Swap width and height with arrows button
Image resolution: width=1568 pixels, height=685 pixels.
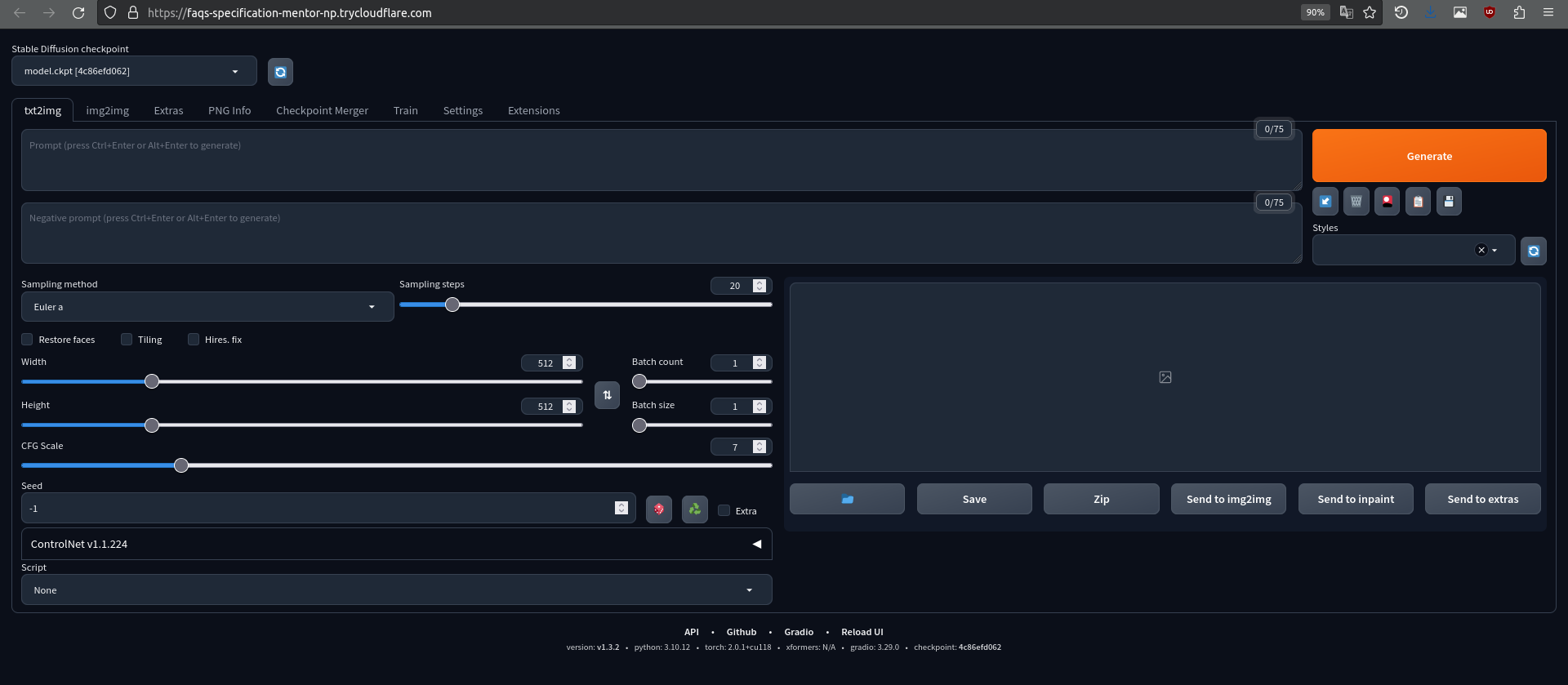tap(607, 395)
